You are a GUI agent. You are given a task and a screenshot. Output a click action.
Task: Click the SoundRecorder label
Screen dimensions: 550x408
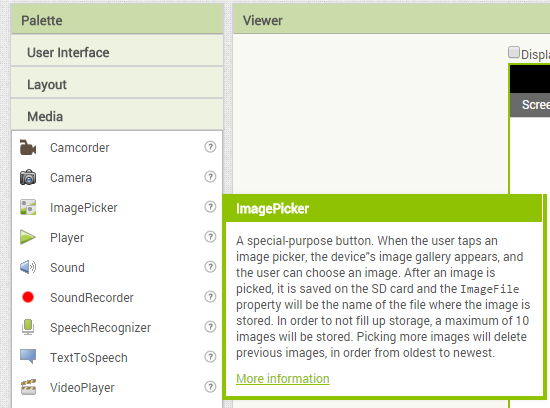92,298
